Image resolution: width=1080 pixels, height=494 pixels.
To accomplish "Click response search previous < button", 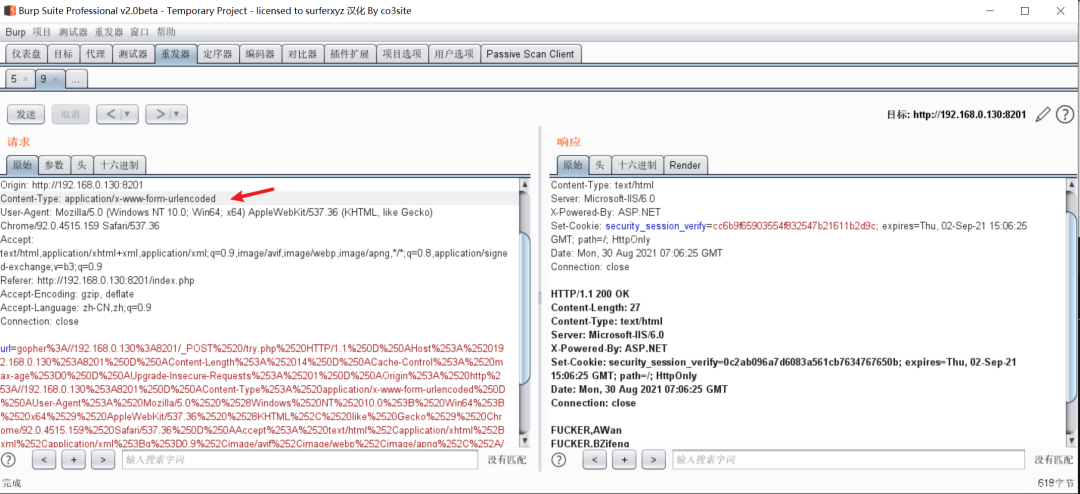I will (594, 460).
